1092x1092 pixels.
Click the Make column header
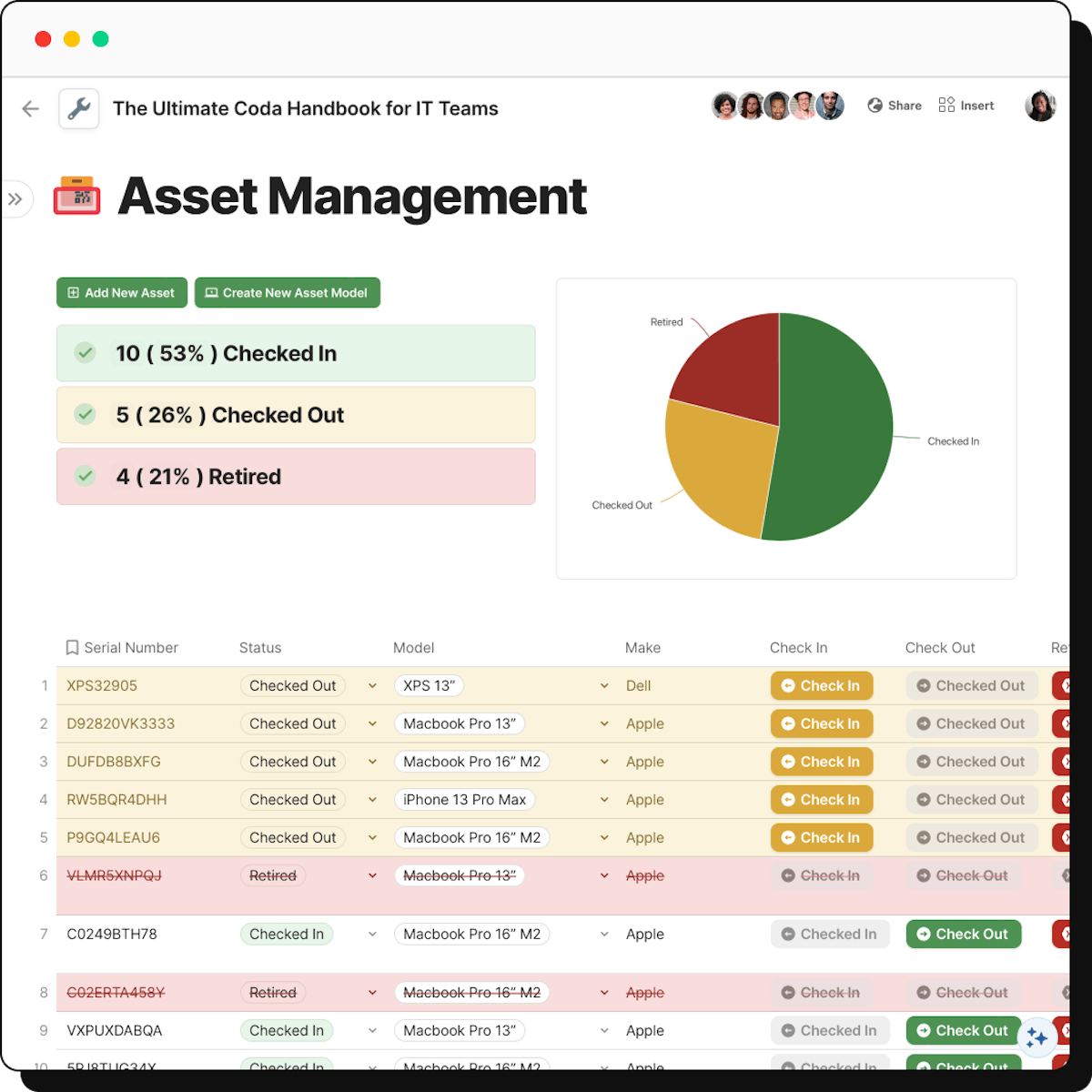click(x=642, y=648)
